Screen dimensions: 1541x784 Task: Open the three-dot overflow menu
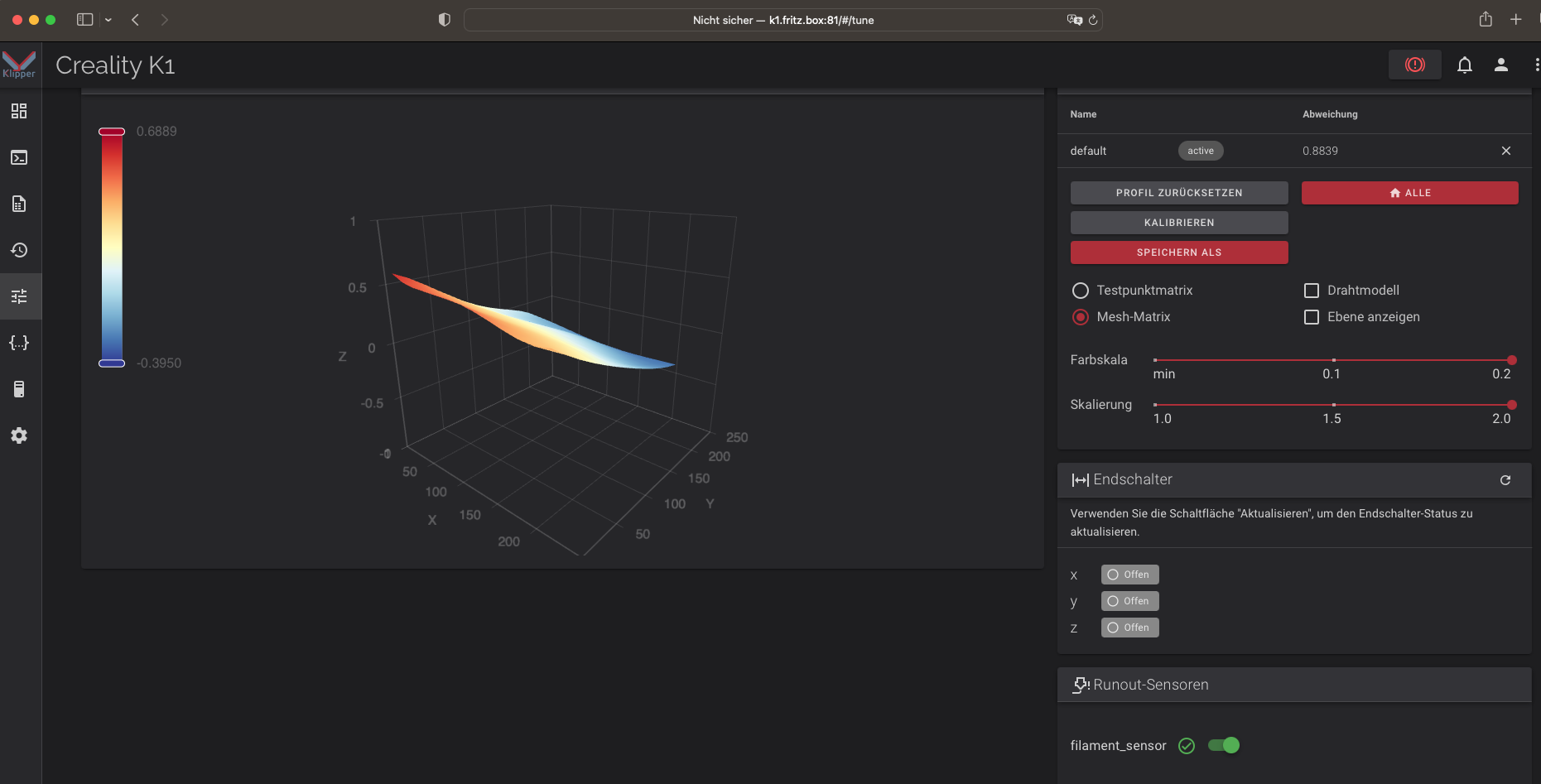(x=1536, y=65)
